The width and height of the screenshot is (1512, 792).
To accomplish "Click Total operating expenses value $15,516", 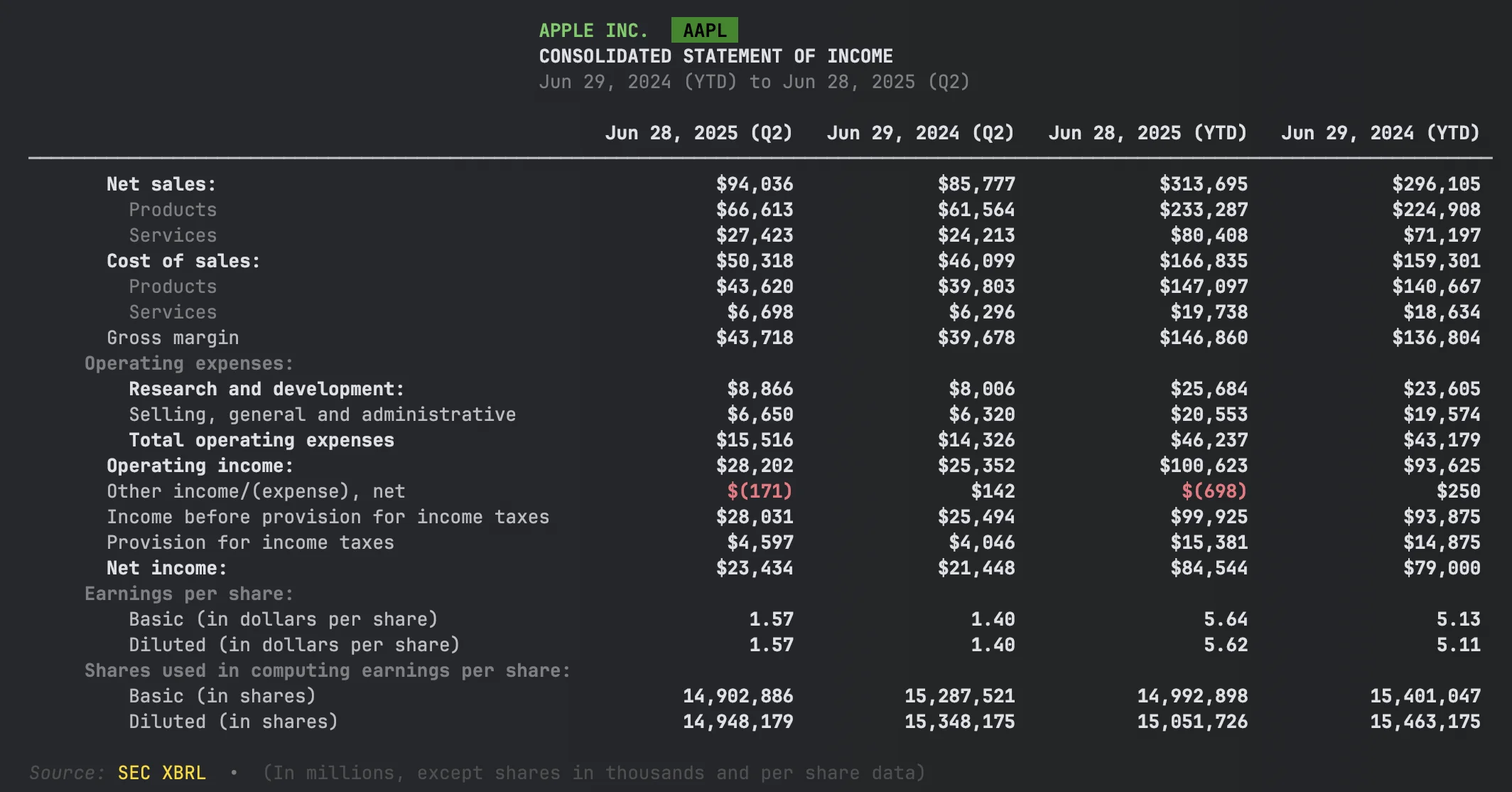I will [755, 440].
